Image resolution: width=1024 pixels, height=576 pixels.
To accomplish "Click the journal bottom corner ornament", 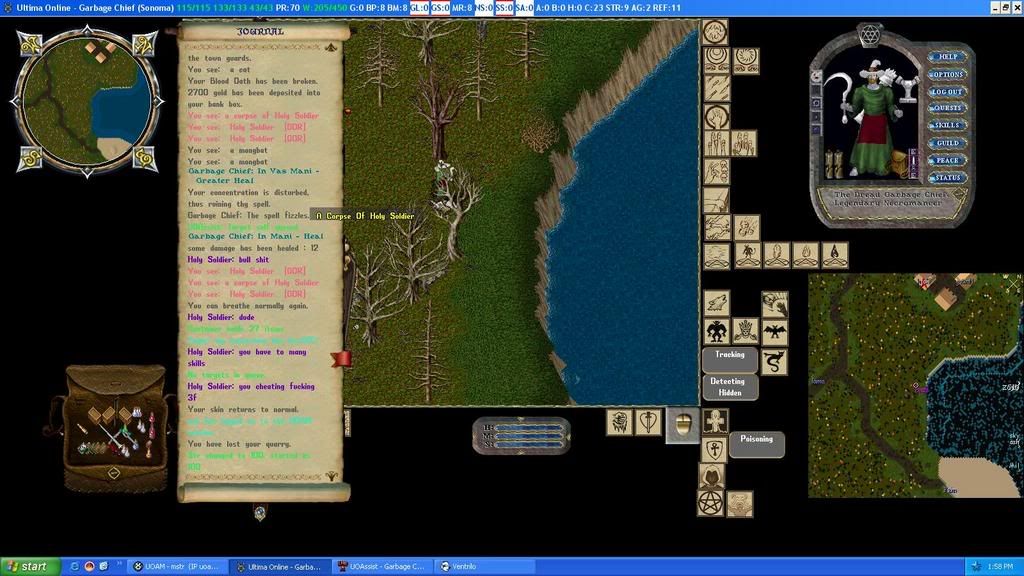I will pyautogui.click(x=332, y=476).
